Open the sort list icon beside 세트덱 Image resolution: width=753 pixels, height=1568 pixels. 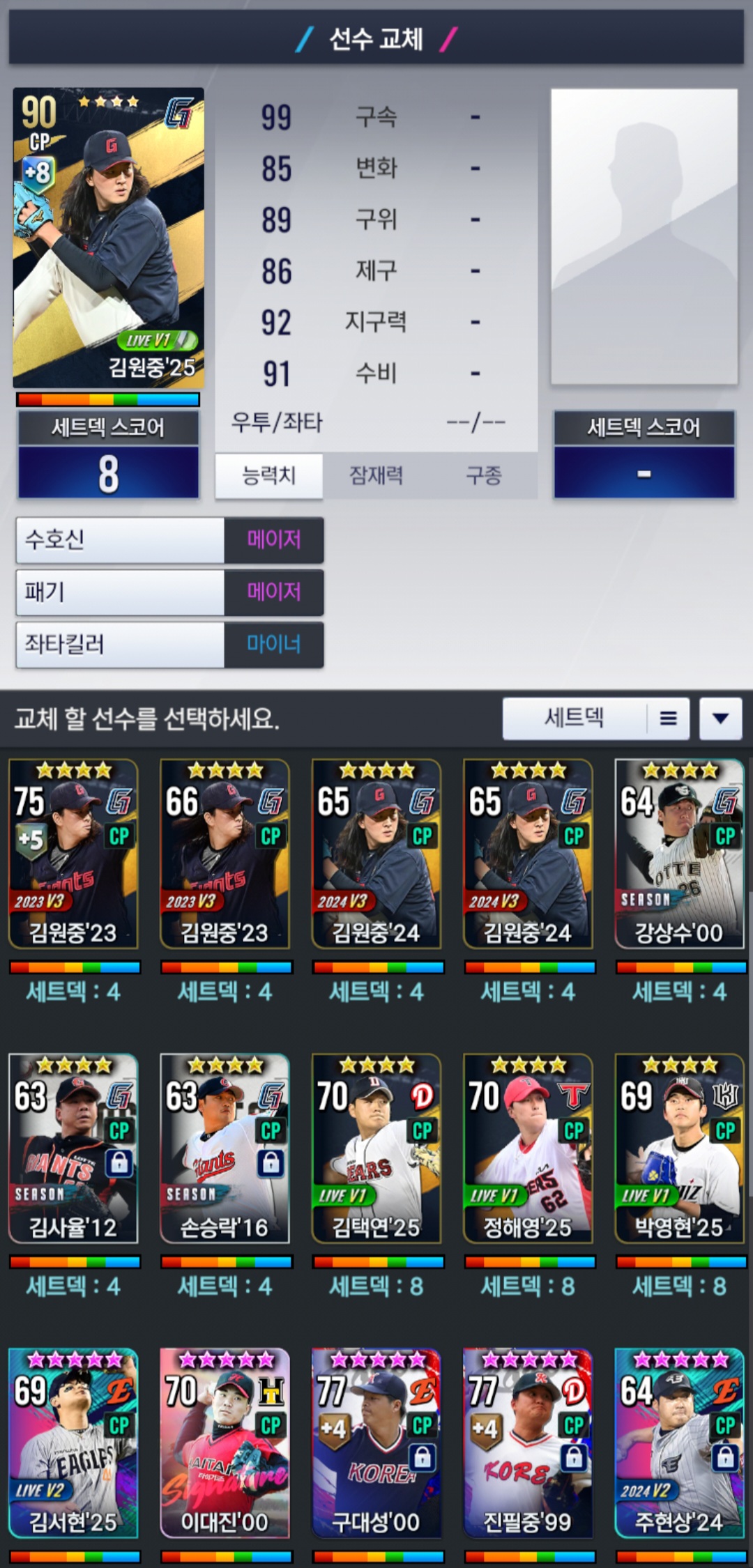[668, 718]
